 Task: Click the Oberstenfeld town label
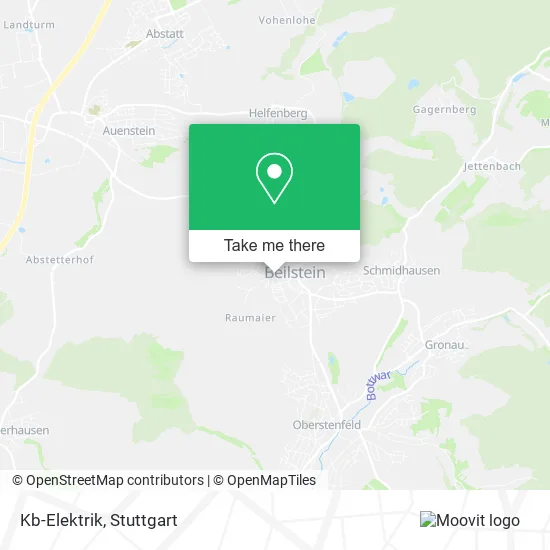tap(327, 425)
